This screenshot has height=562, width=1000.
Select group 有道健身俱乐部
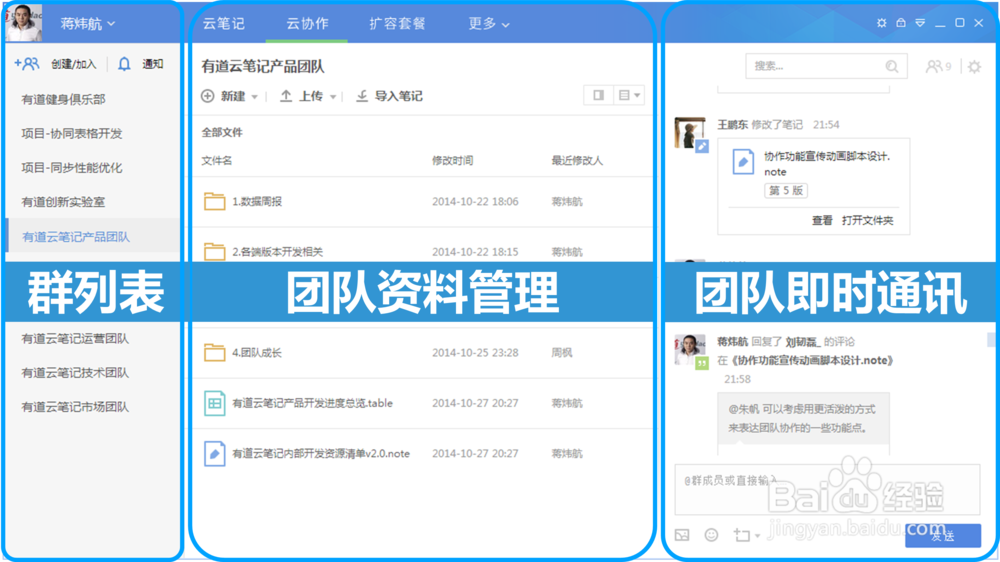point(63,99)
